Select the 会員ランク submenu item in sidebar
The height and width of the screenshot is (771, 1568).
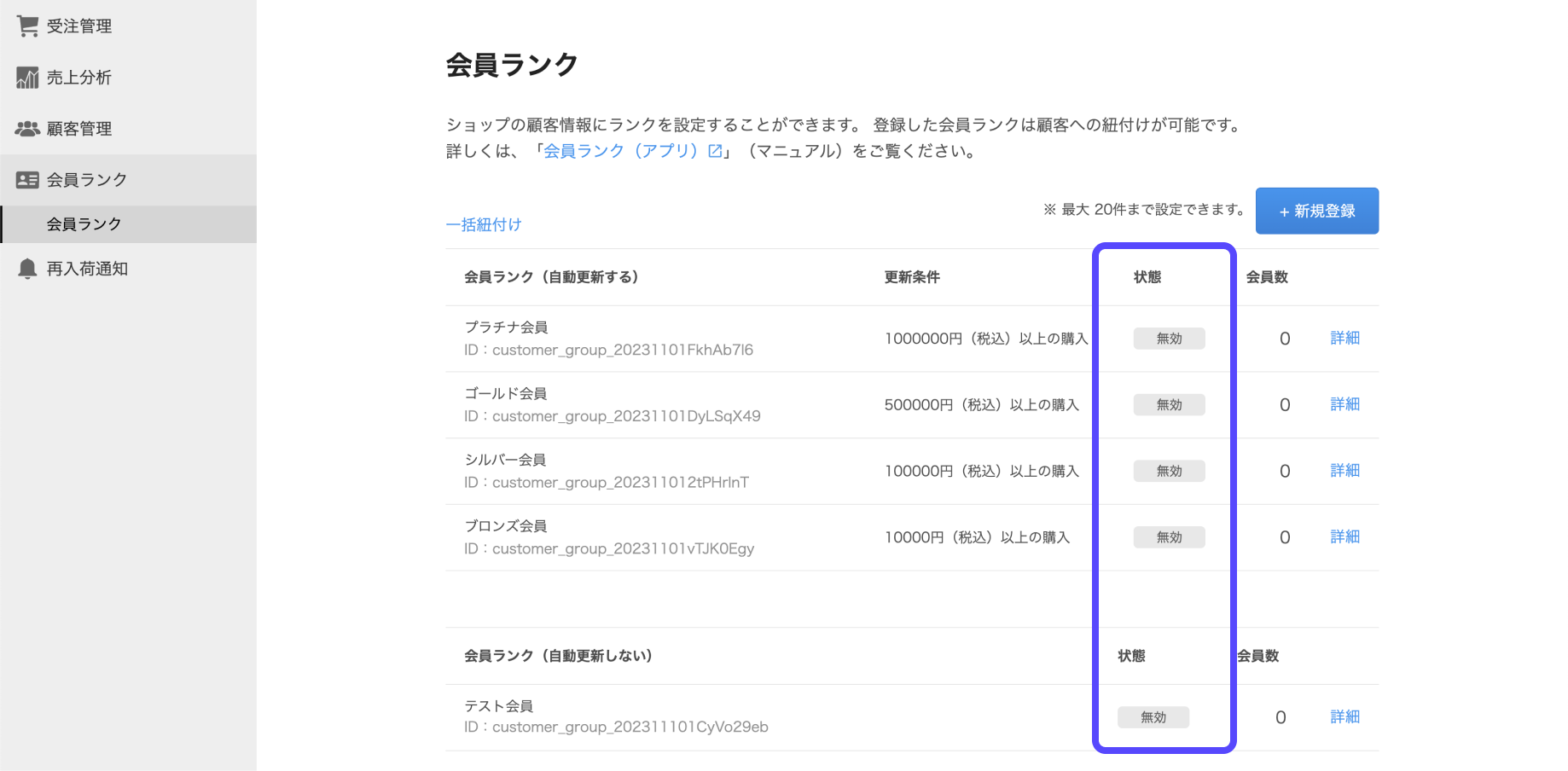84,224
